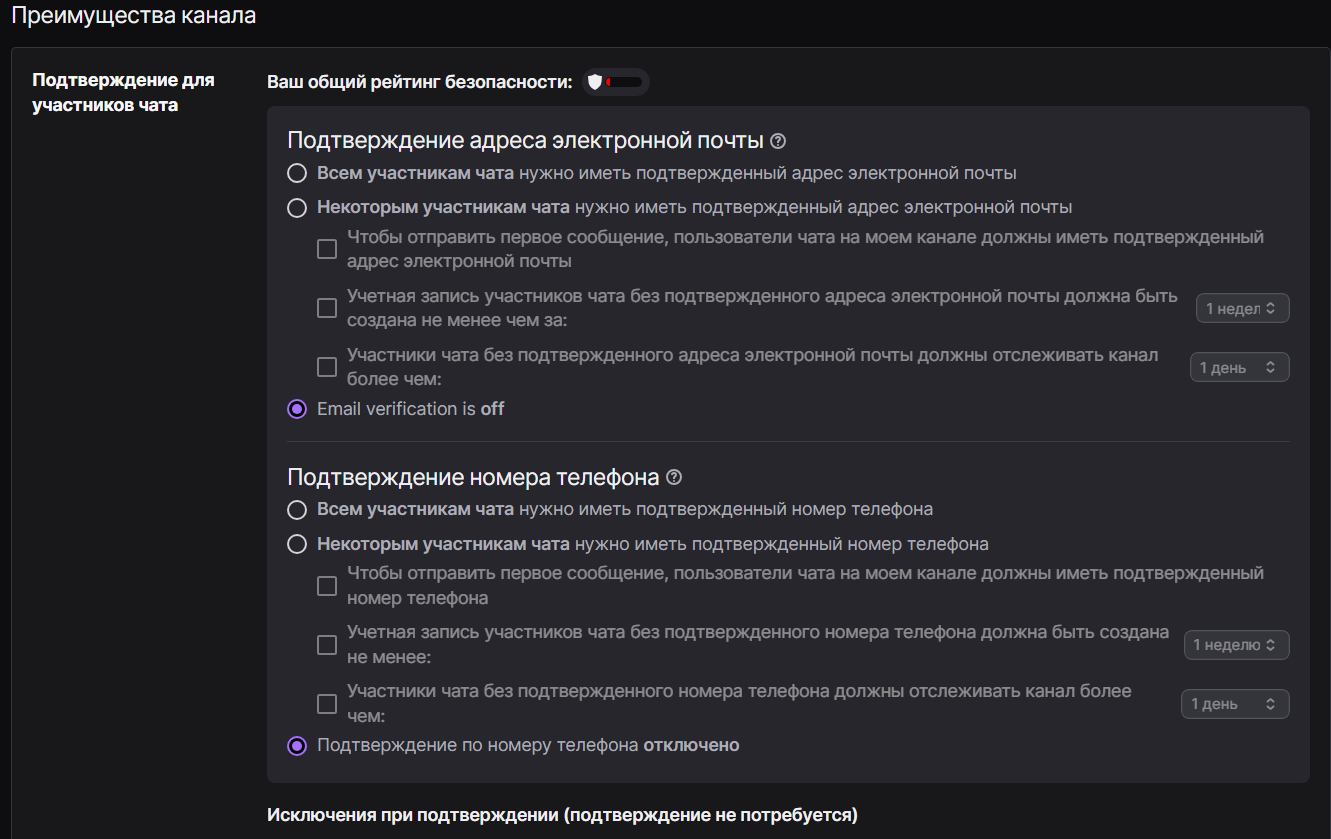Click the shield icon in security rating
Screen dimensions: 1331x839
(x=595, y=82)
